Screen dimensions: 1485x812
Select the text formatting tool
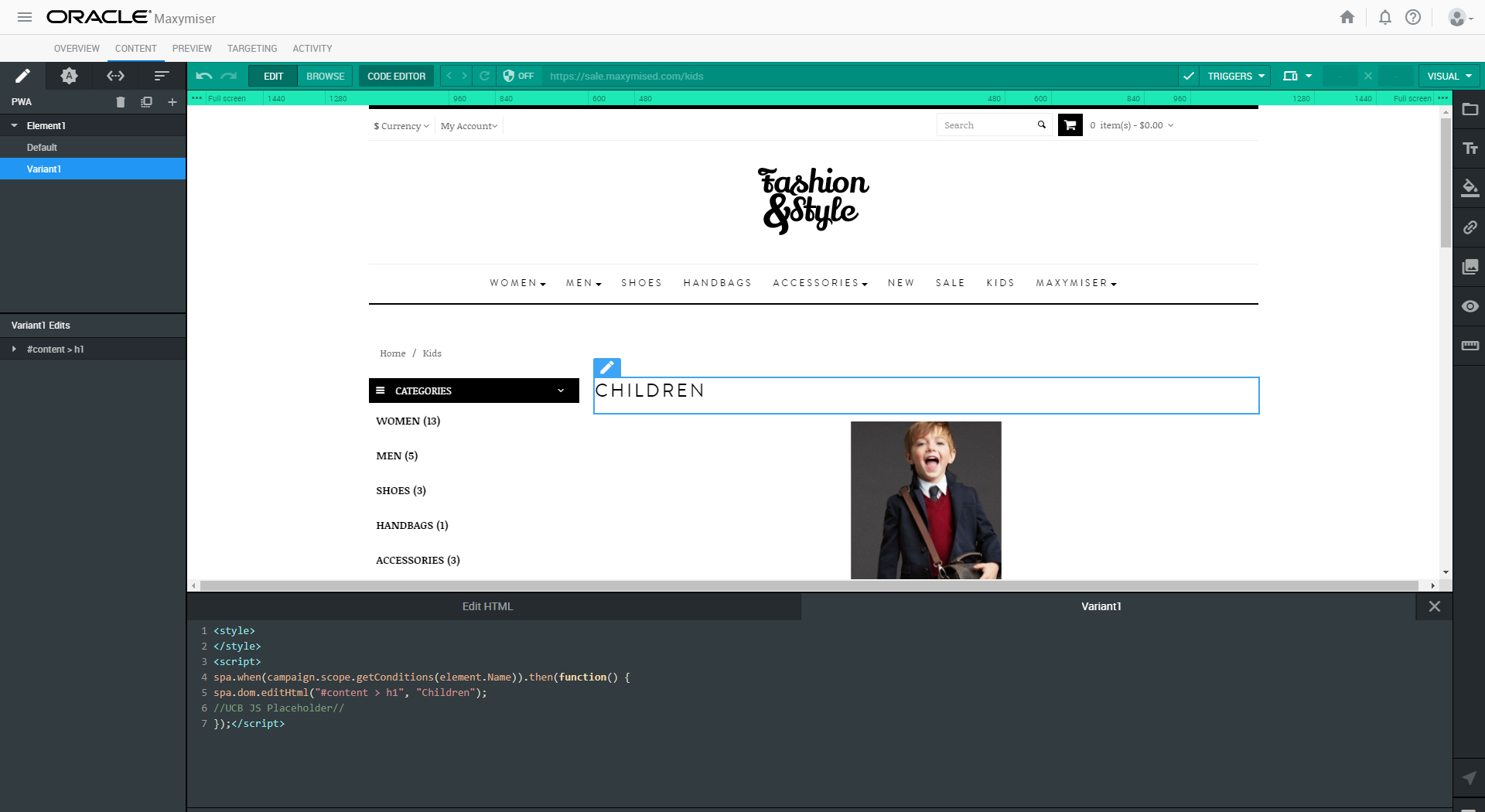click(1470, 148)
